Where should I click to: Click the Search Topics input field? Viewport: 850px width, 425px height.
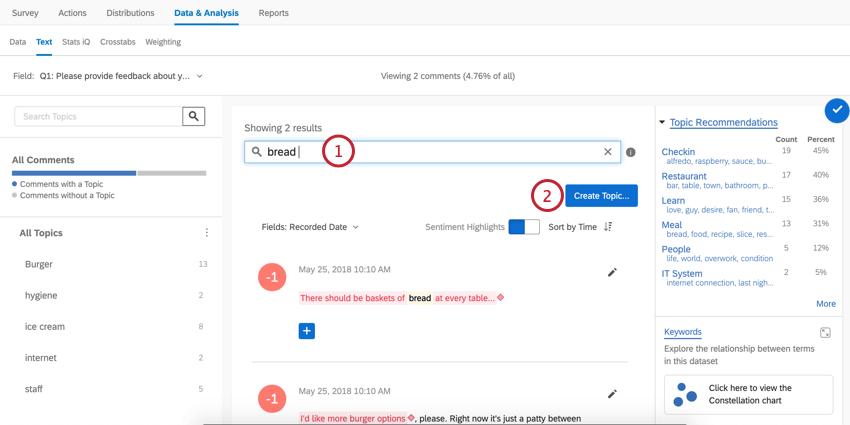98,117
